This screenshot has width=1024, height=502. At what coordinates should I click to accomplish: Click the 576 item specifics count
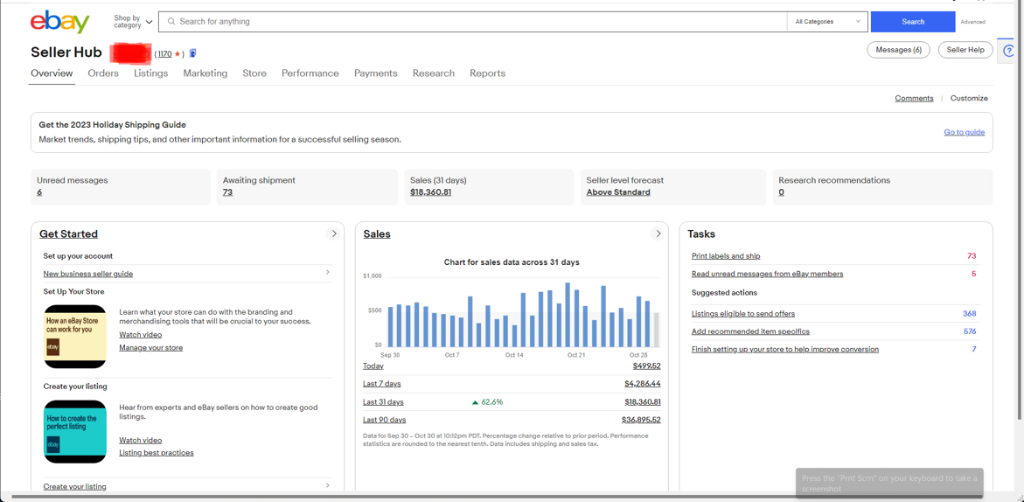click(x=970, y=332)
